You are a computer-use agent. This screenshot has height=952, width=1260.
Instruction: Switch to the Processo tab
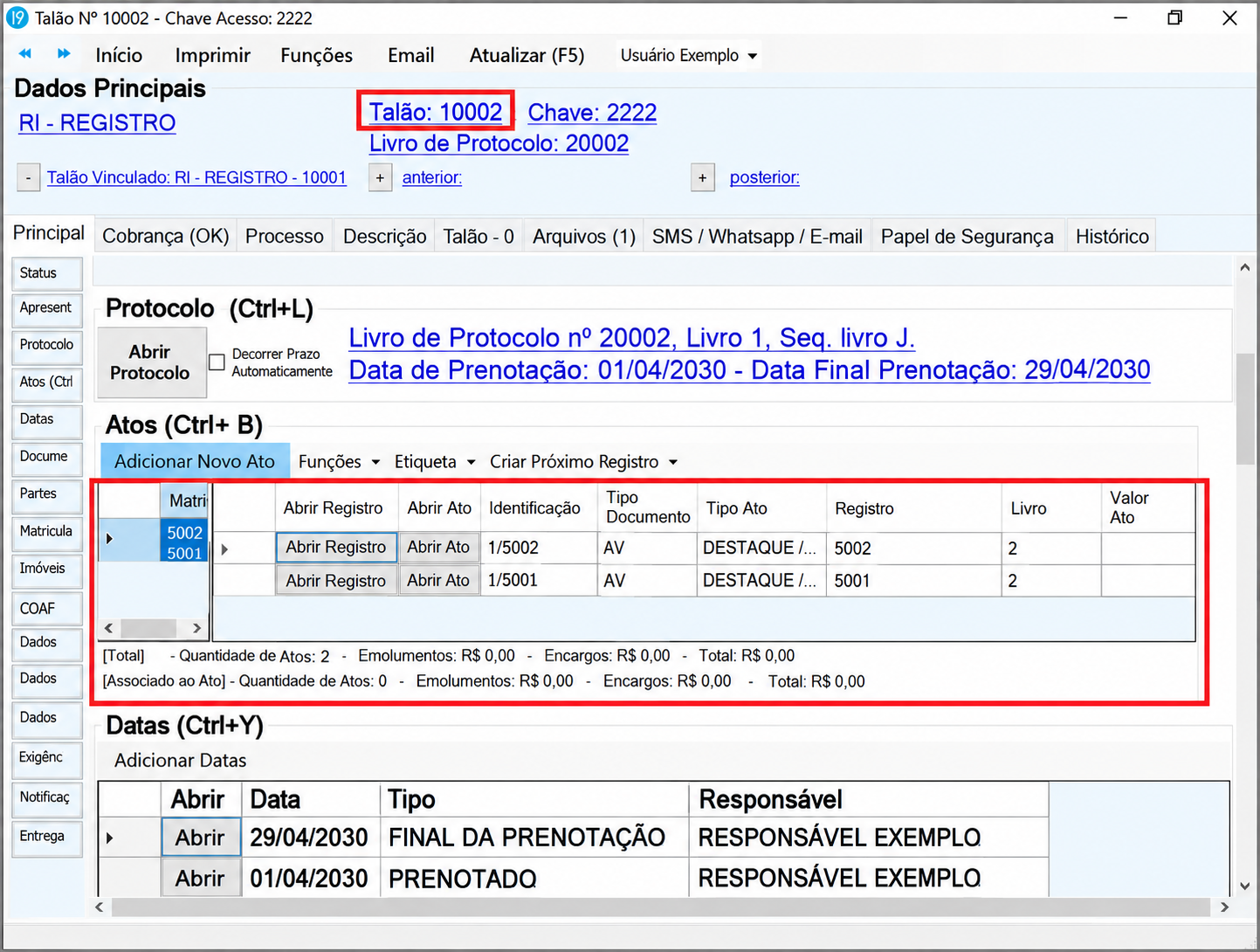[284, 236]
